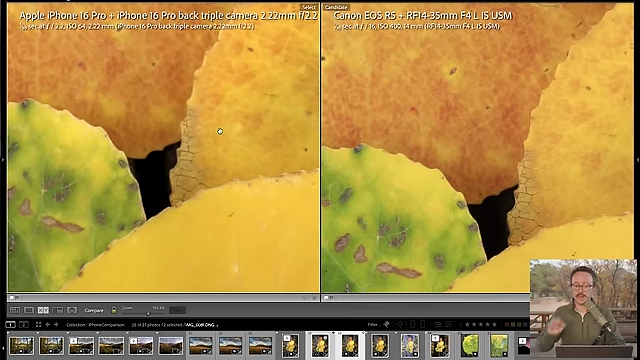Viewport: 640px width, 360px height.
Task: Open grid shortcut icon above filmstrip
Action: 38,324
